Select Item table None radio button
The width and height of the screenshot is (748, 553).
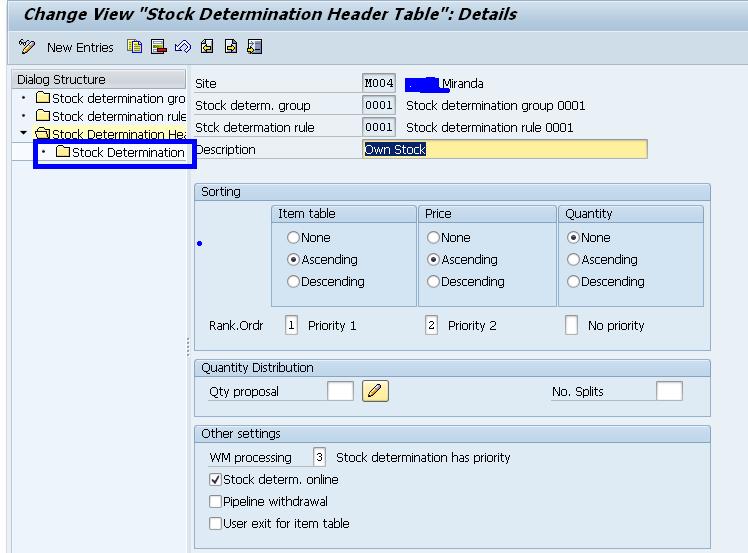pyautogui.click(x=293, y=237)
